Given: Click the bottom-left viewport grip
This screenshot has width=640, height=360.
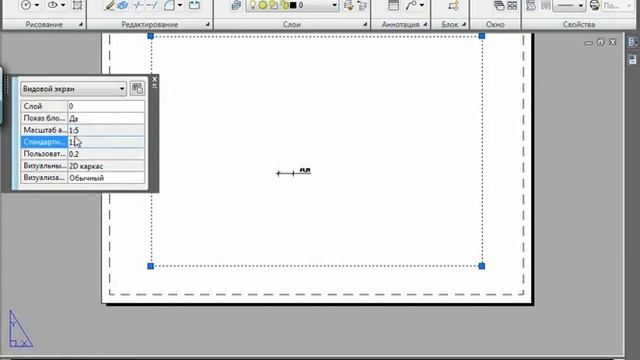Looking at the screenshot, I should 151,266.
